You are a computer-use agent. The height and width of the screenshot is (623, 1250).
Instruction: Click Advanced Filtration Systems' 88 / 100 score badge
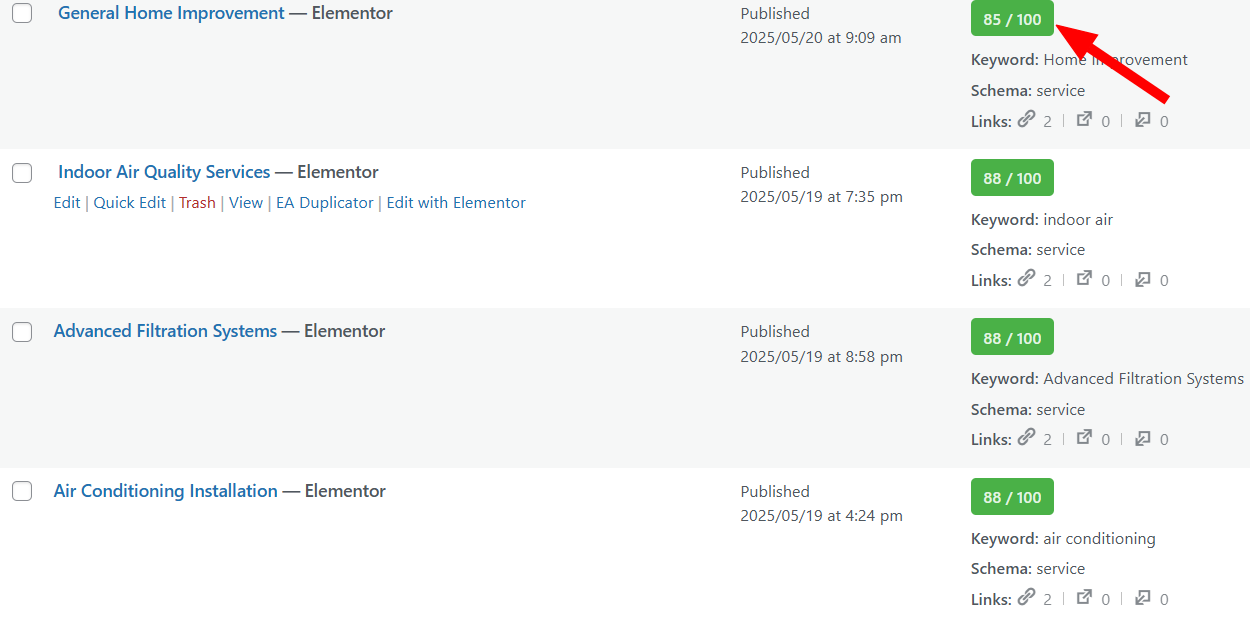point(1012,338)
